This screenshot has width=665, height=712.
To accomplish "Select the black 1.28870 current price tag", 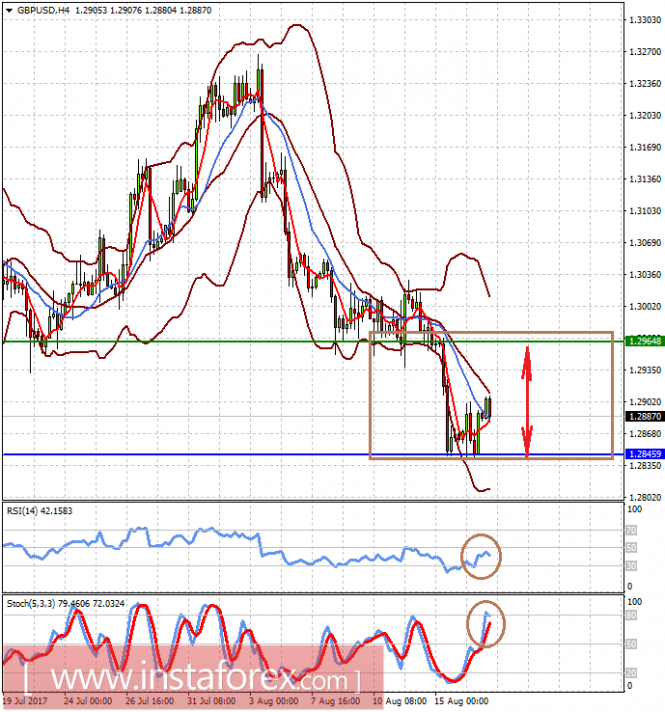I will [x=645, y=416].
